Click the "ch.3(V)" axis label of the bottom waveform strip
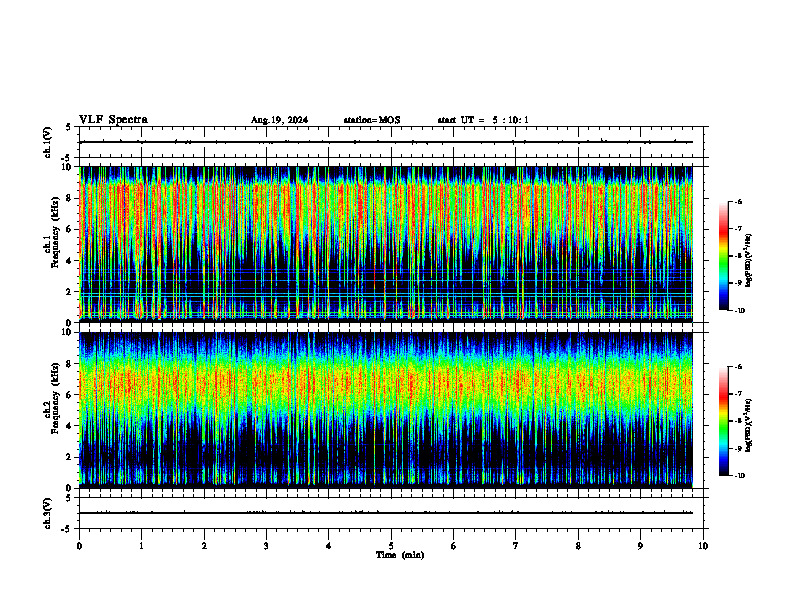The width and height of the screenshot is (792, 612). click(x=47, y=513)
